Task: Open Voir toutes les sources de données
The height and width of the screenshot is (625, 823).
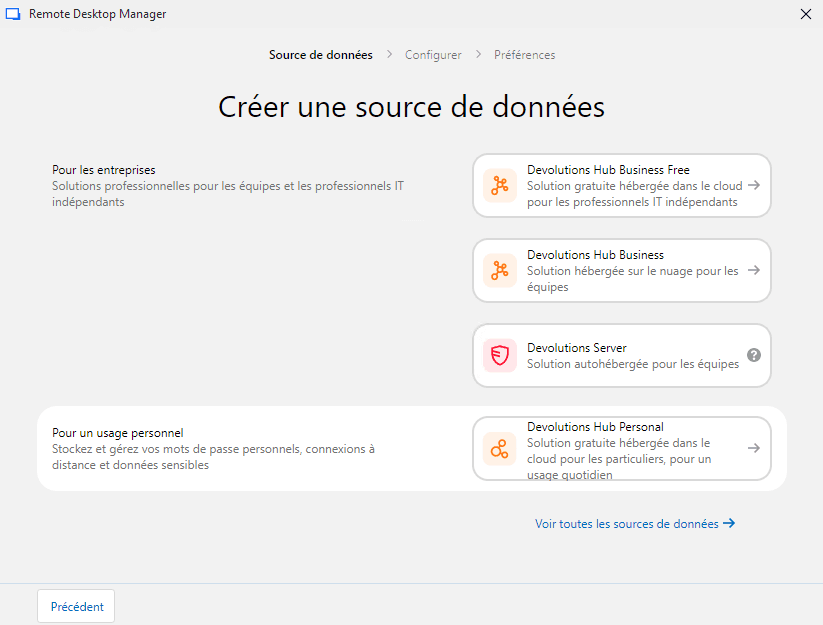Action: [625, 523]
